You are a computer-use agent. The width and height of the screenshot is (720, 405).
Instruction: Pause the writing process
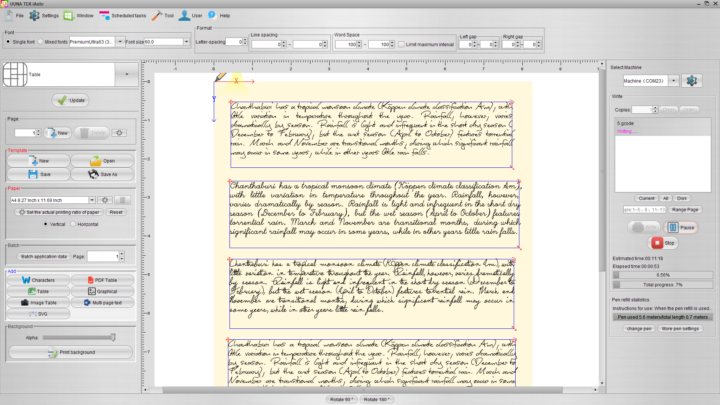(x=681, y=227)
